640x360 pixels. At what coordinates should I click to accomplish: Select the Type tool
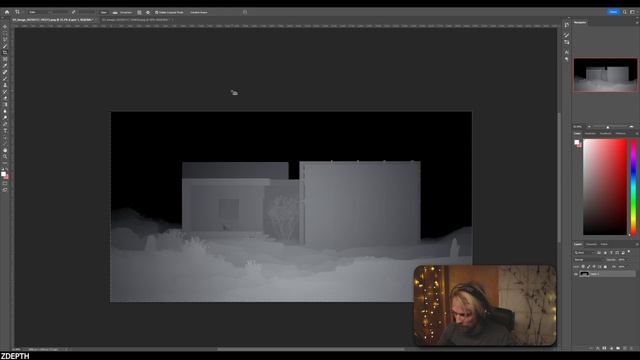pyautogui.click(x=5, y=131)
